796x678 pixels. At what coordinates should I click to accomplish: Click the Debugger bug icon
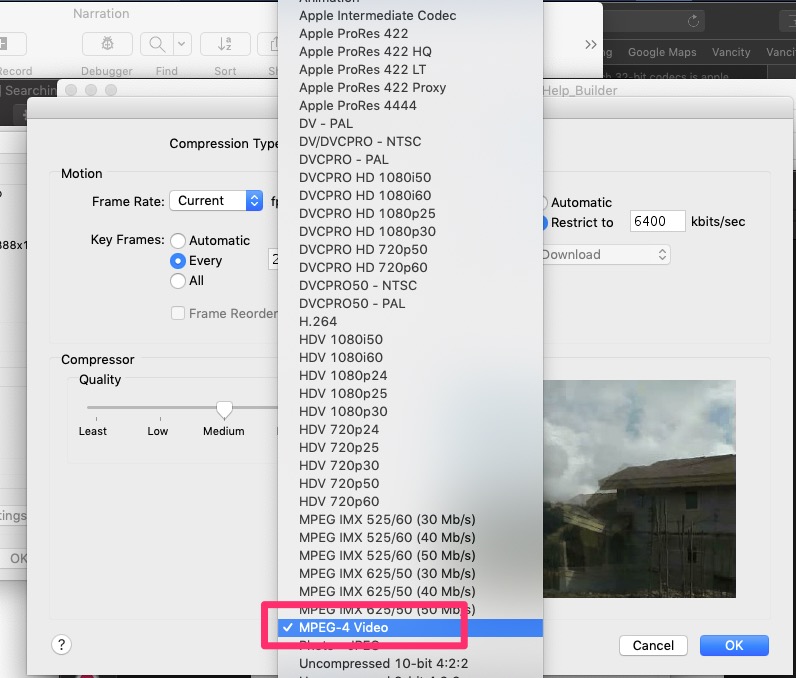pos(107,45)
